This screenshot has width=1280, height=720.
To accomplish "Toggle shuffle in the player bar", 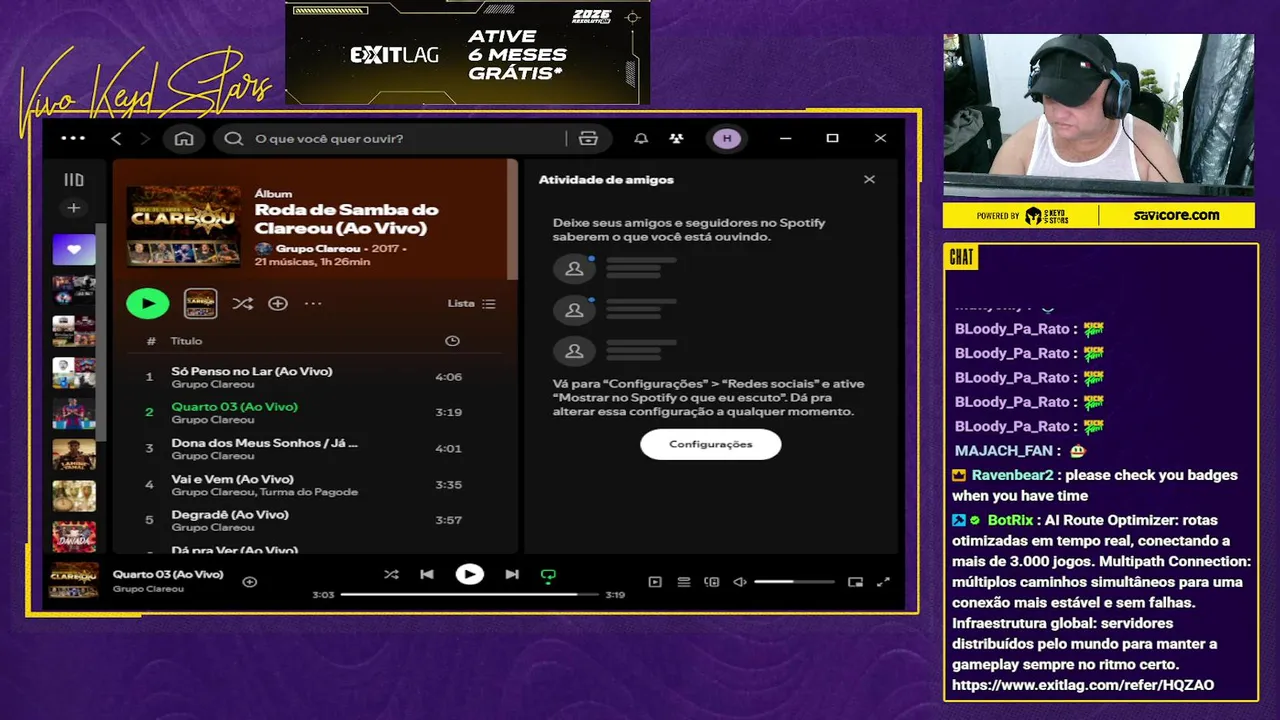I will [x=391, y=574].
